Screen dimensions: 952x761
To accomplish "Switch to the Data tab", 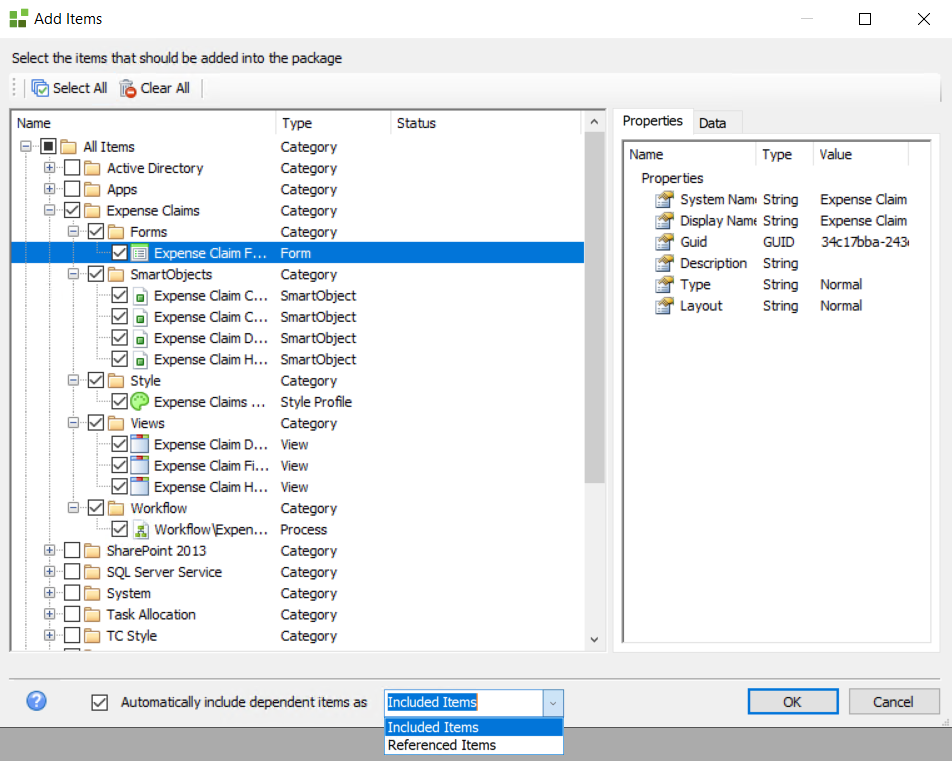I will pyautogui.click(x=712, y=123).
